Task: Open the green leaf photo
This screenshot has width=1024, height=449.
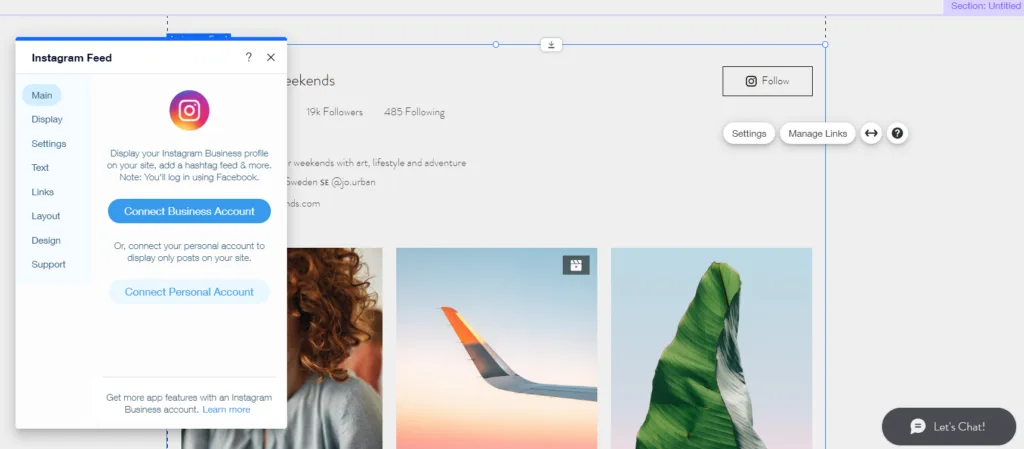Action: pyautogui.click(x=711, y=348)
